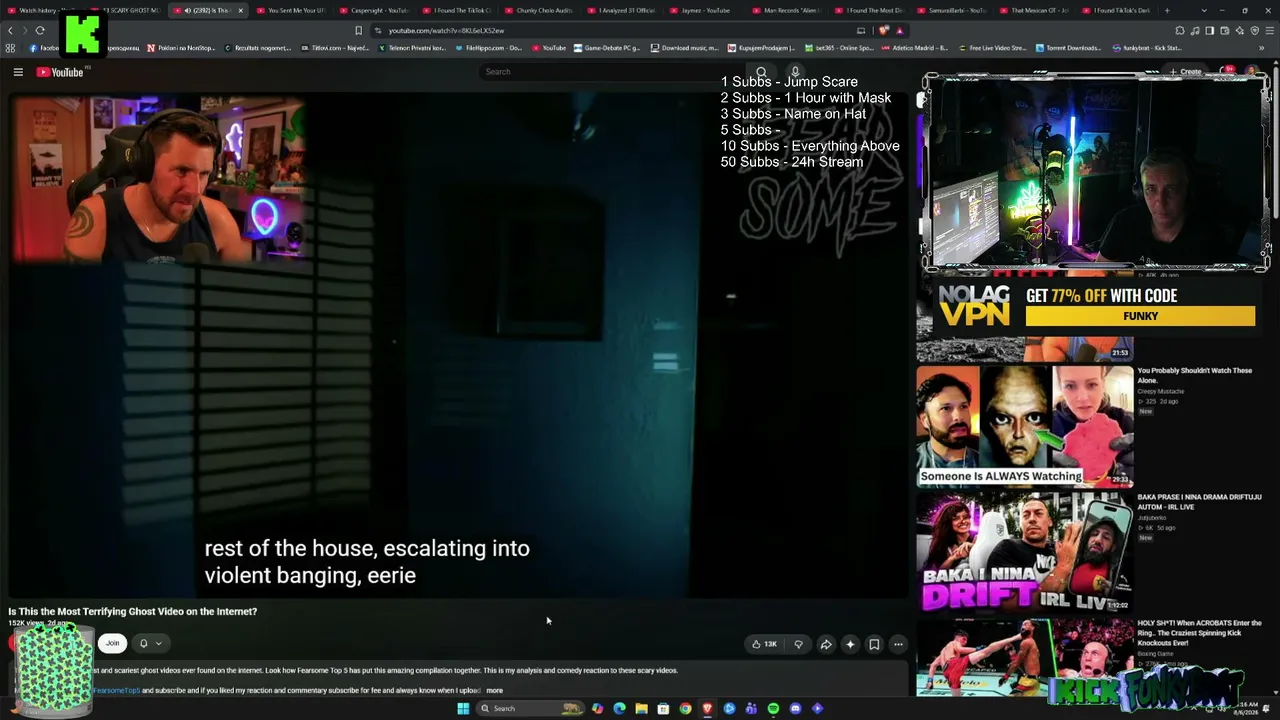This screenshot has height=720, width=1280.
Task: Open the Ask sparkle icon under the video
Action: [x=850, y=644]
